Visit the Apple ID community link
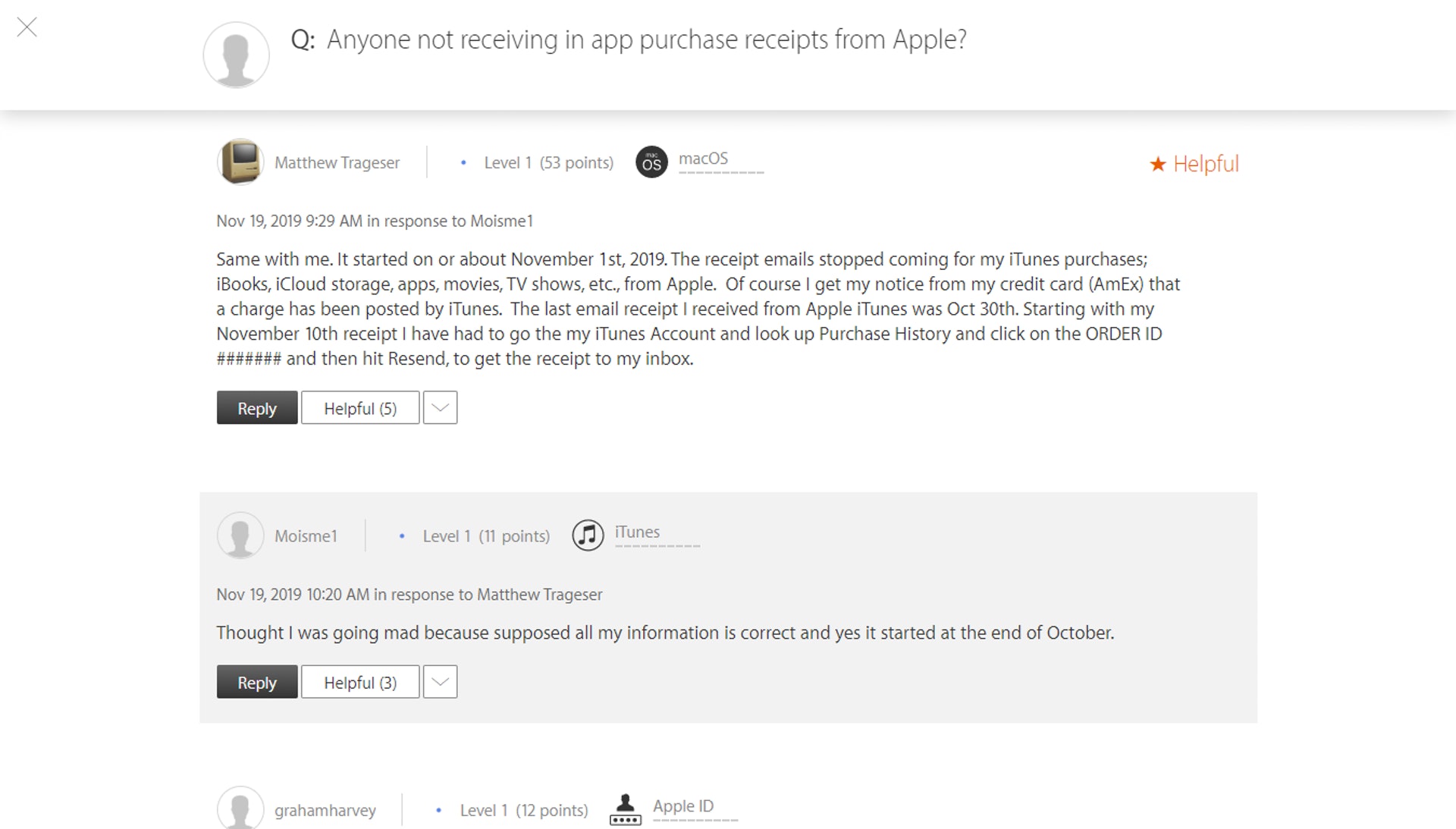Screen dimensions: 1456x829 coord(683,806)
